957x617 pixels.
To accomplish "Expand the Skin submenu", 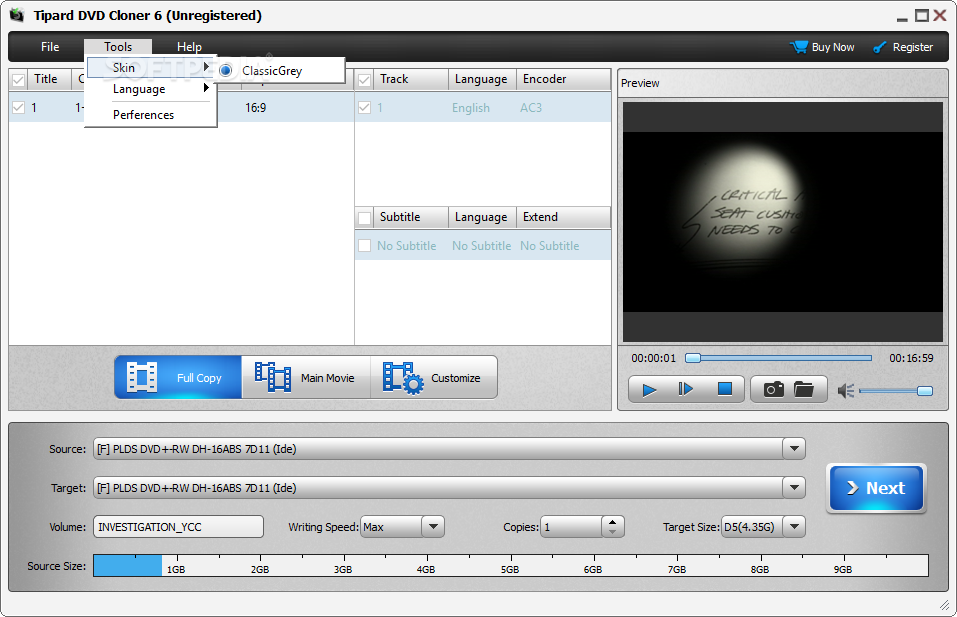I will click(x=150, y=68).
